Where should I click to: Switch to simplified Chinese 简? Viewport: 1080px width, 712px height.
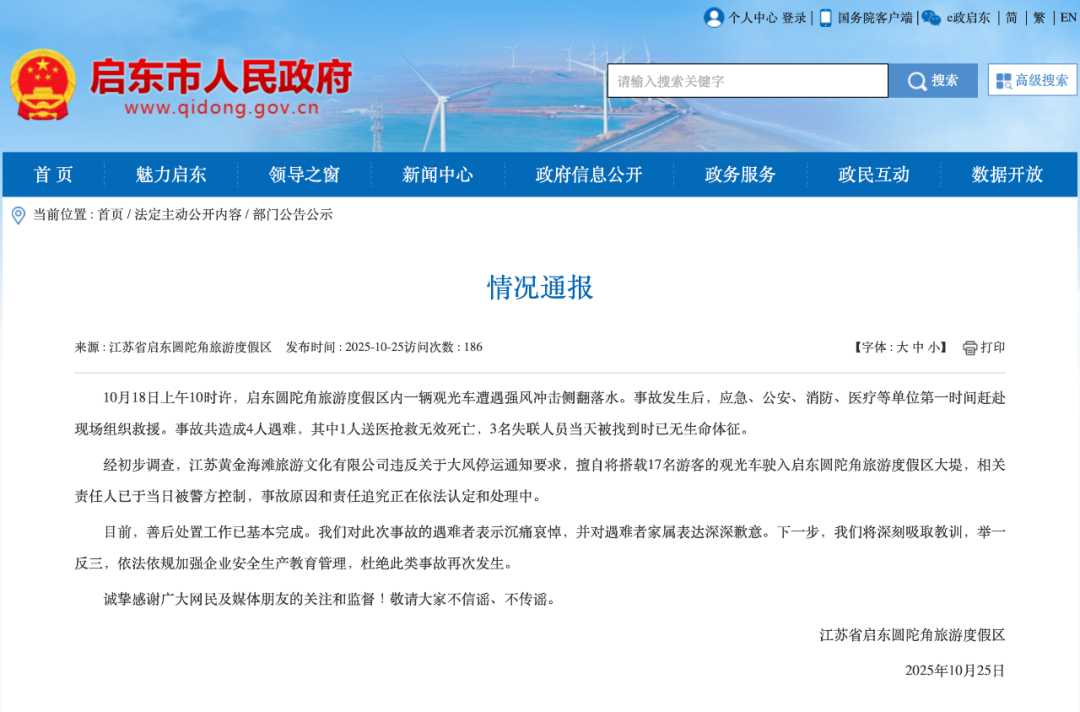pyautogui.click(x=1011, y=18)
